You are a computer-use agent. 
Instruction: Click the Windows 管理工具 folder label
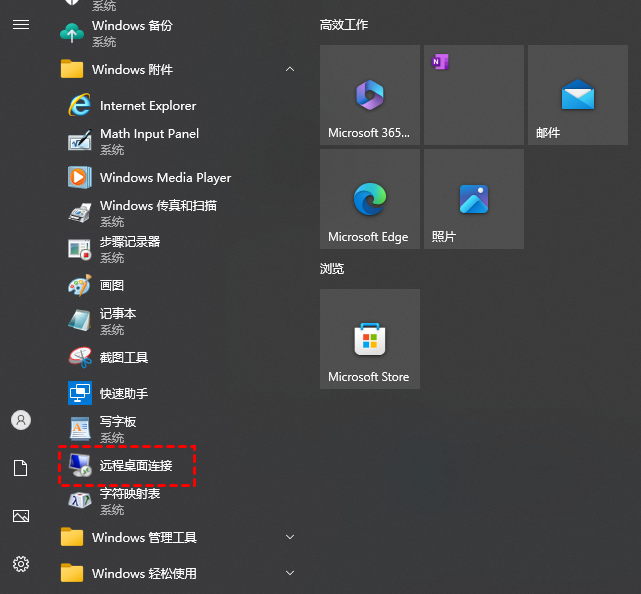click(x=144, y=538)
